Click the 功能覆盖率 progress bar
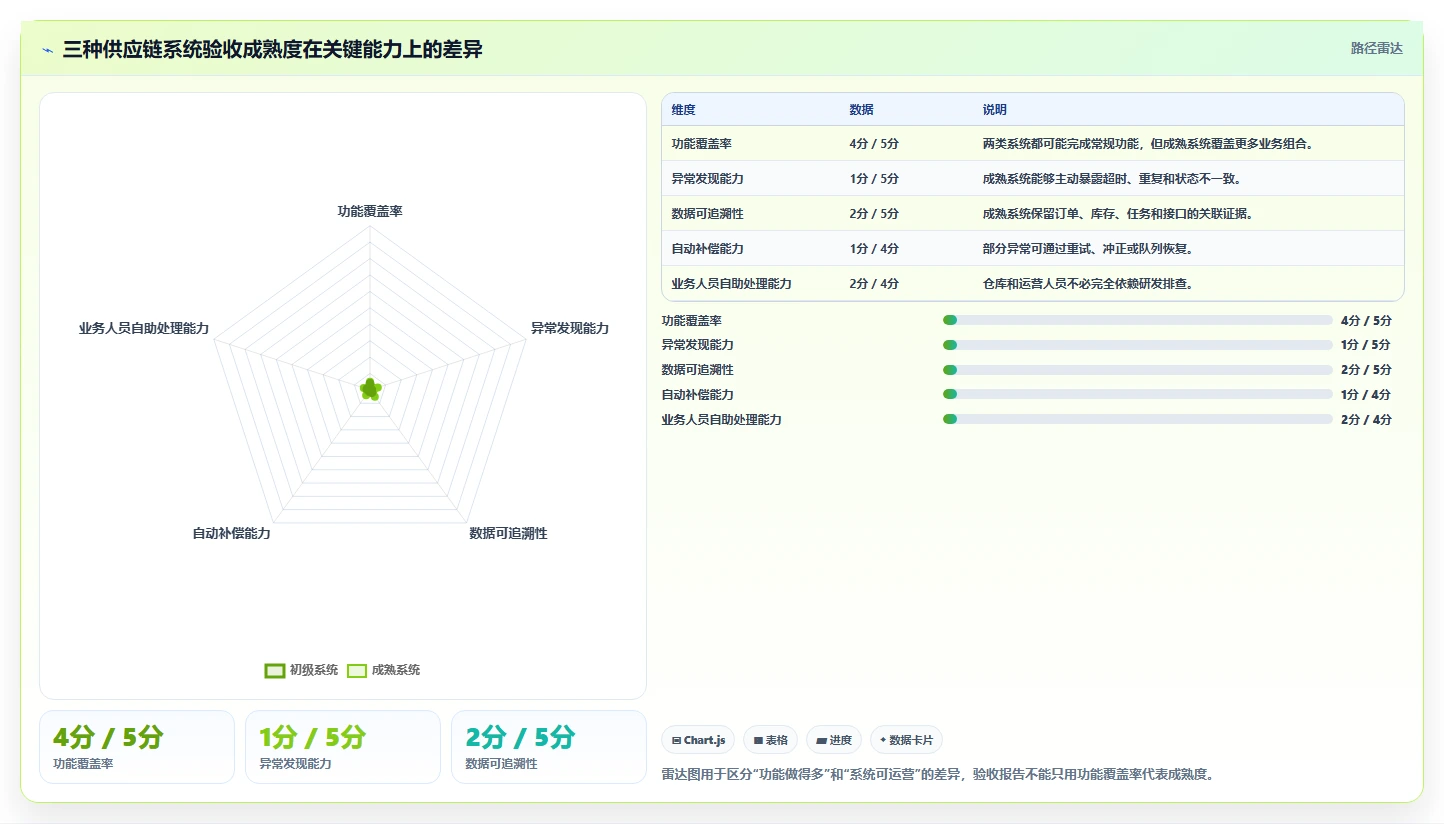The image size is (1444, 824). (x=1137, y=320)
